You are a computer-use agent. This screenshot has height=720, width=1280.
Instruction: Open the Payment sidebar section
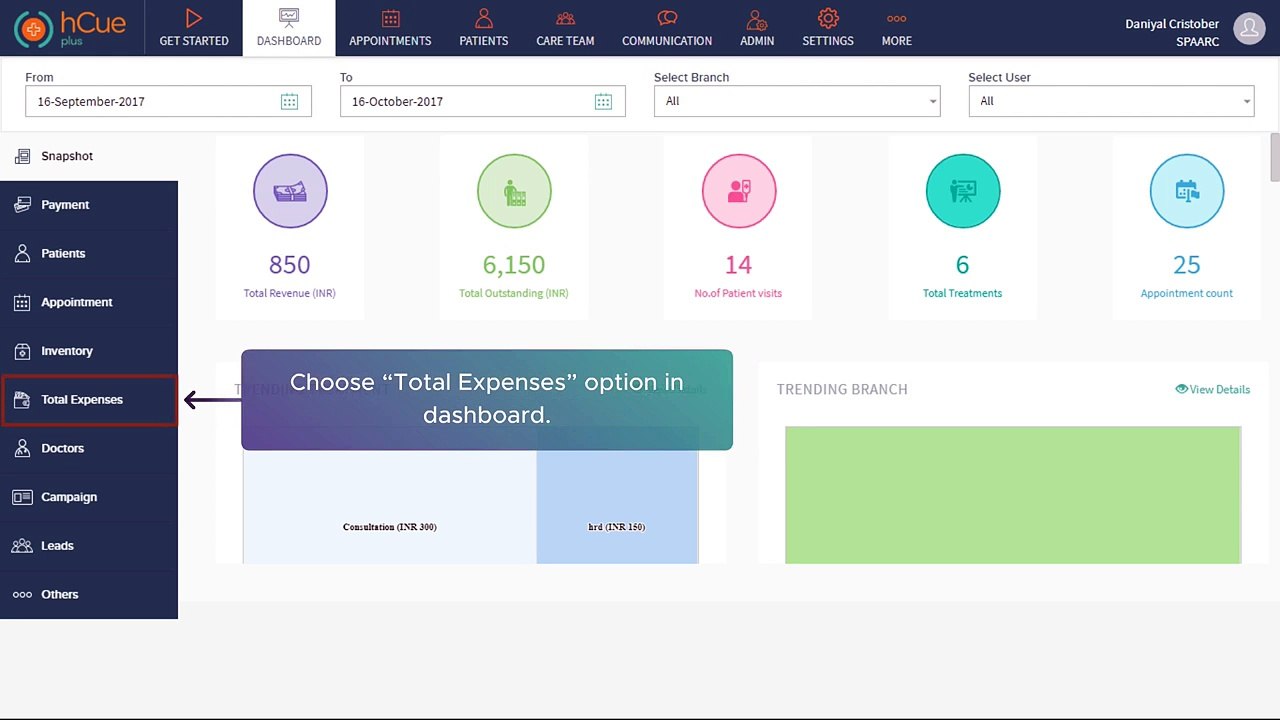(x=89, y=205)
